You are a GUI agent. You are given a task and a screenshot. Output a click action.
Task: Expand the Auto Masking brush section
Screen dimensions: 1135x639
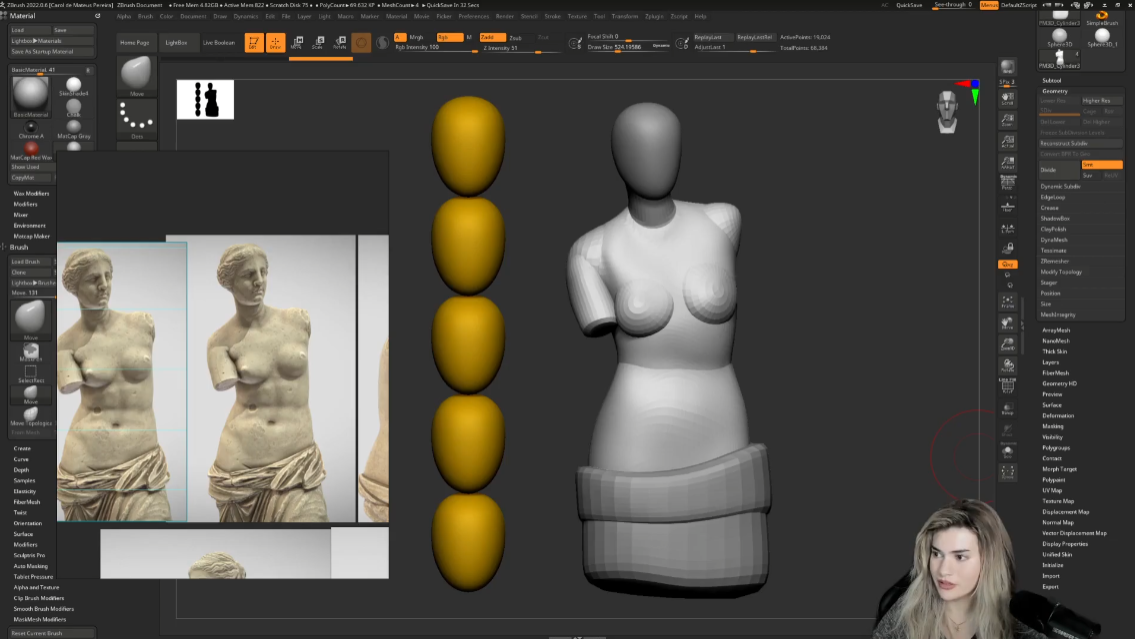click(30, 566)
